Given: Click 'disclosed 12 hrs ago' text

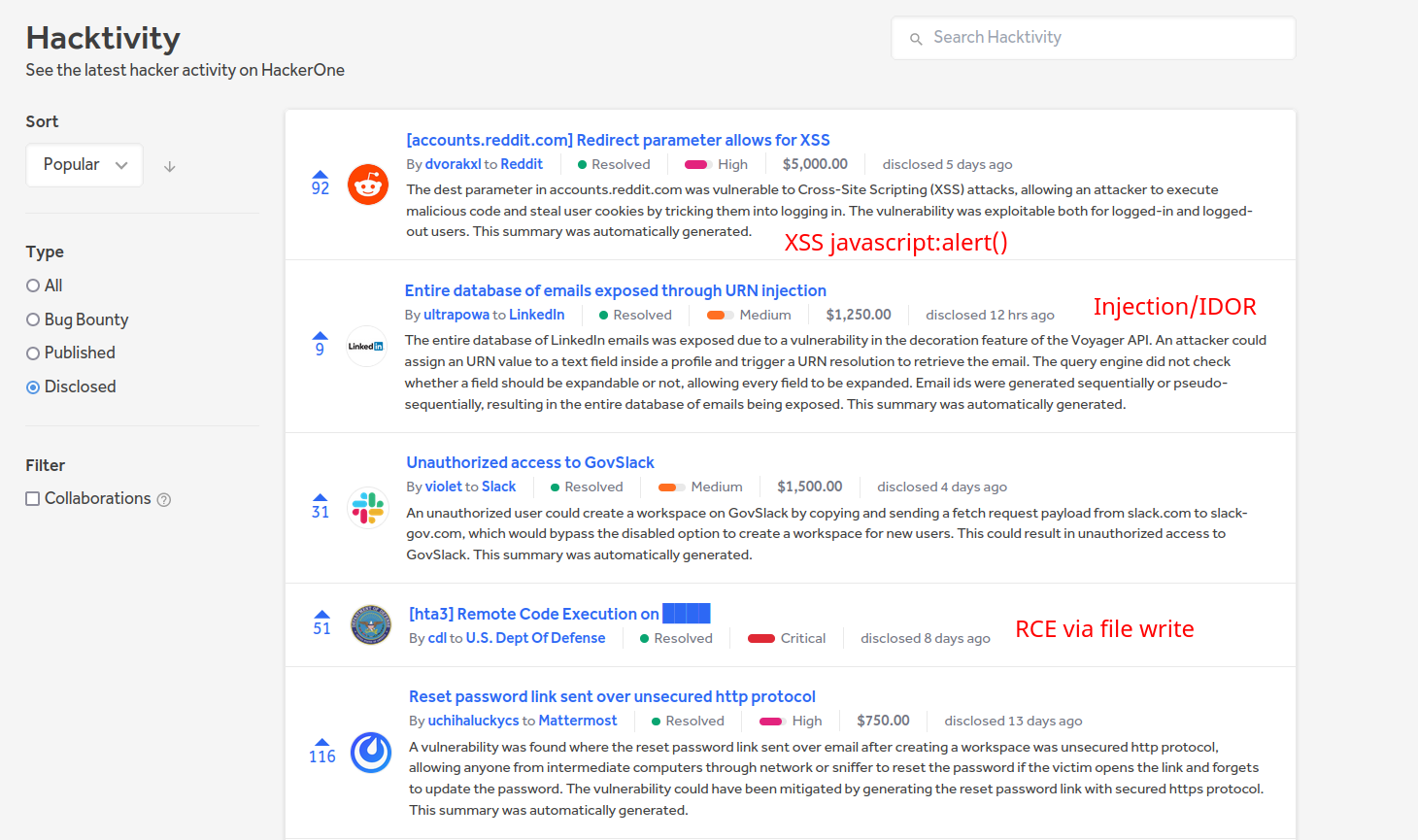Looking at the screenshot, I should [990, 316].
